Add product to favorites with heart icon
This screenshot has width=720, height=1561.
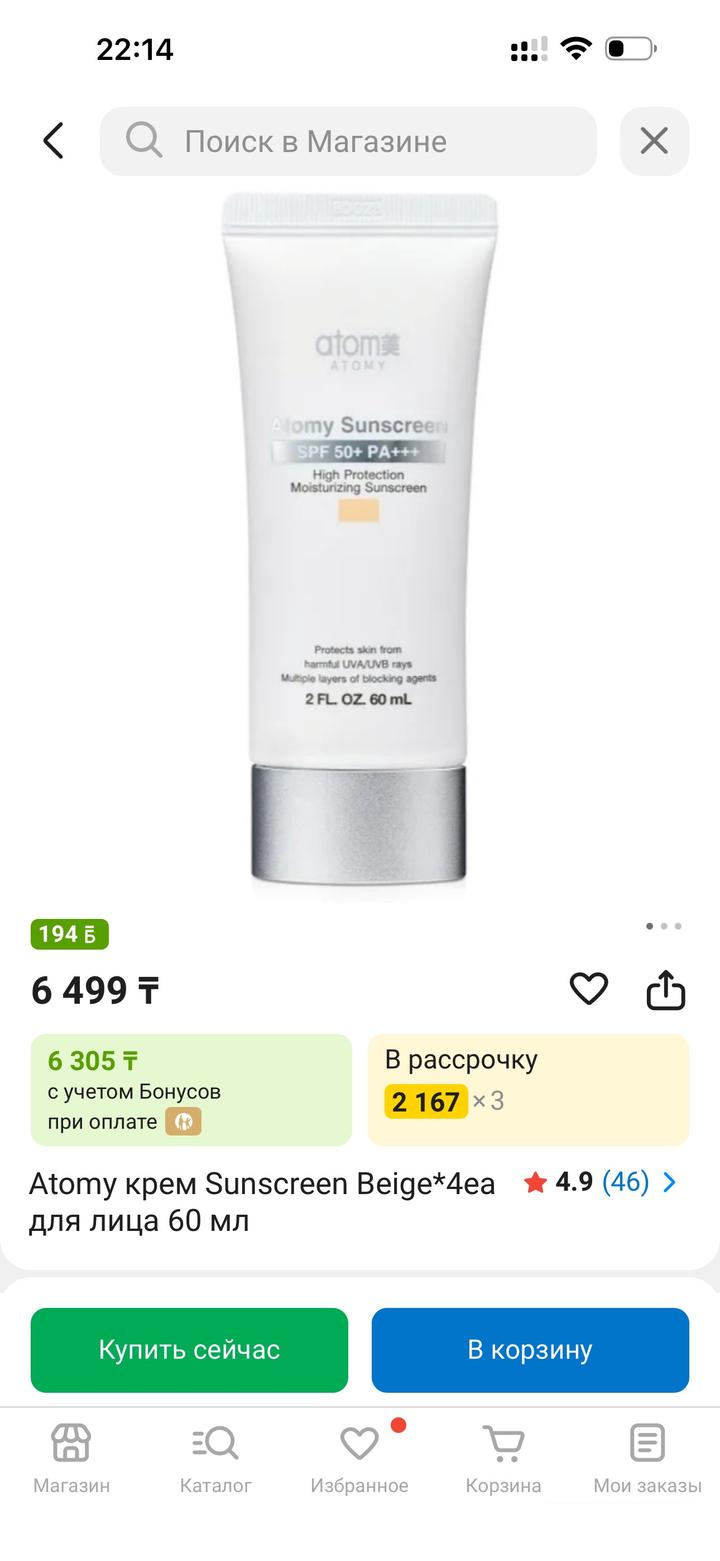pyautogui.click(x=589, y=989)
